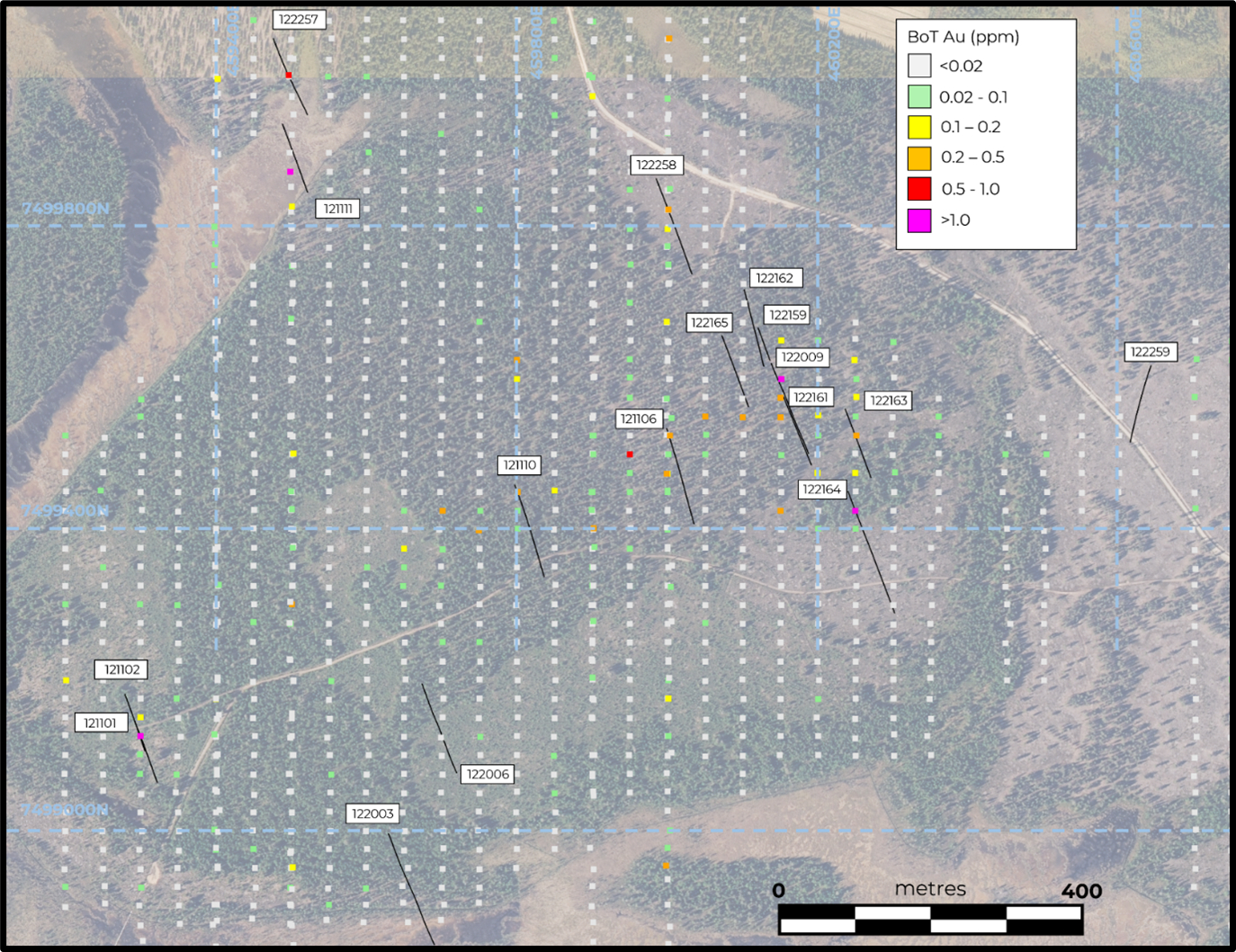This screenshot has height=952, width=1236.
Task: Click drill hole label 121106
Action: click(638, 418)
